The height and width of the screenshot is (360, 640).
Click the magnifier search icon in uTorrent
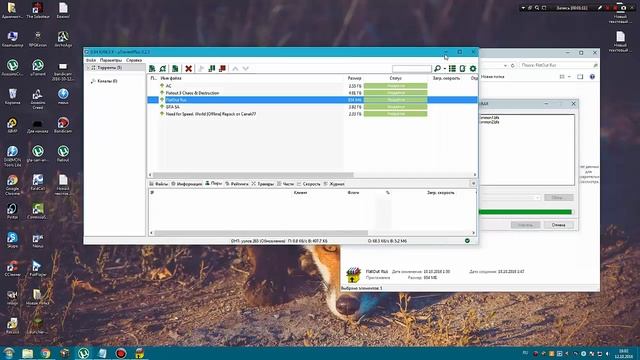[437, 69]
